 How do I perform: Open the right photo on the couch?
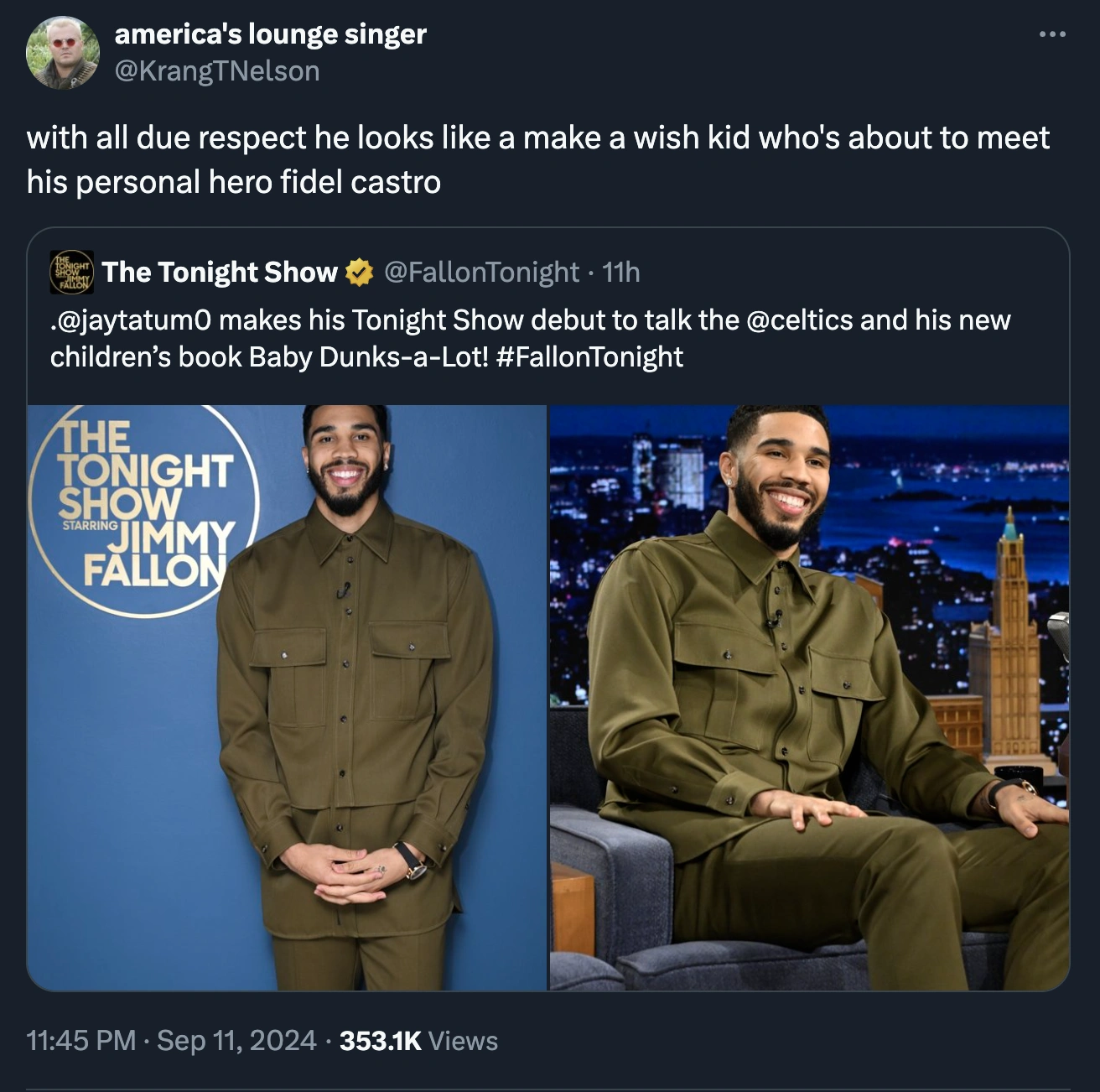(x=810, y=698)
